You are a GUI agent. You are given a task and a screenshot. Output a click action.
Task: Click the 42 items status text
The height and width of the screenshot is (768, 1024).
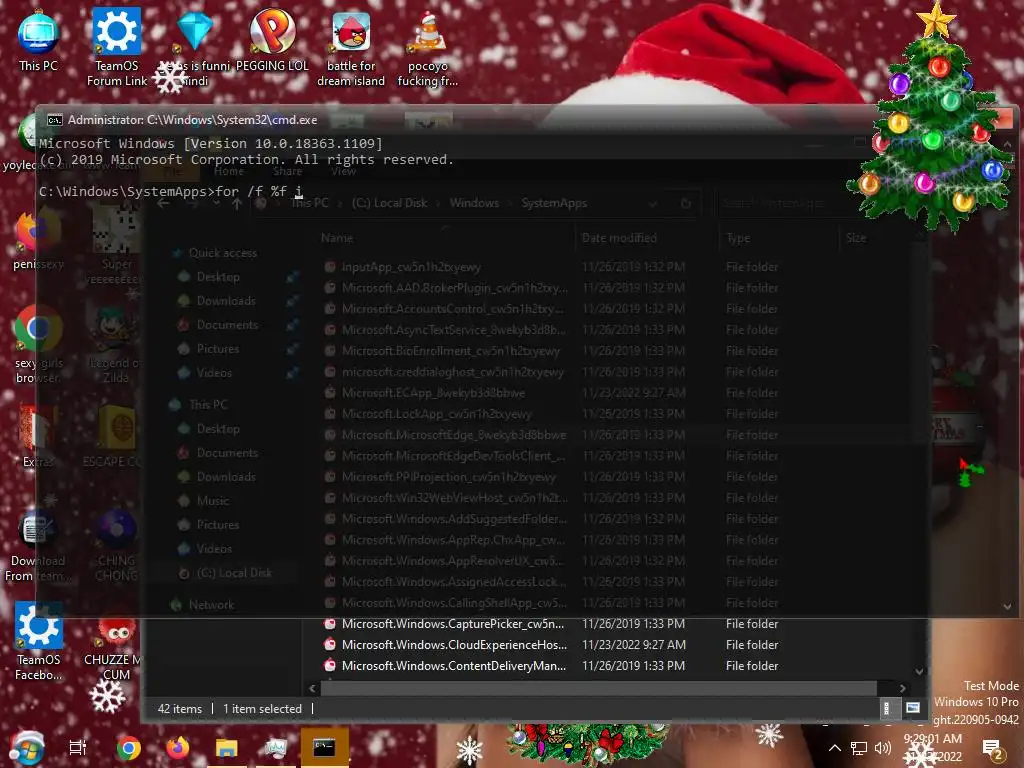(180, 709)
